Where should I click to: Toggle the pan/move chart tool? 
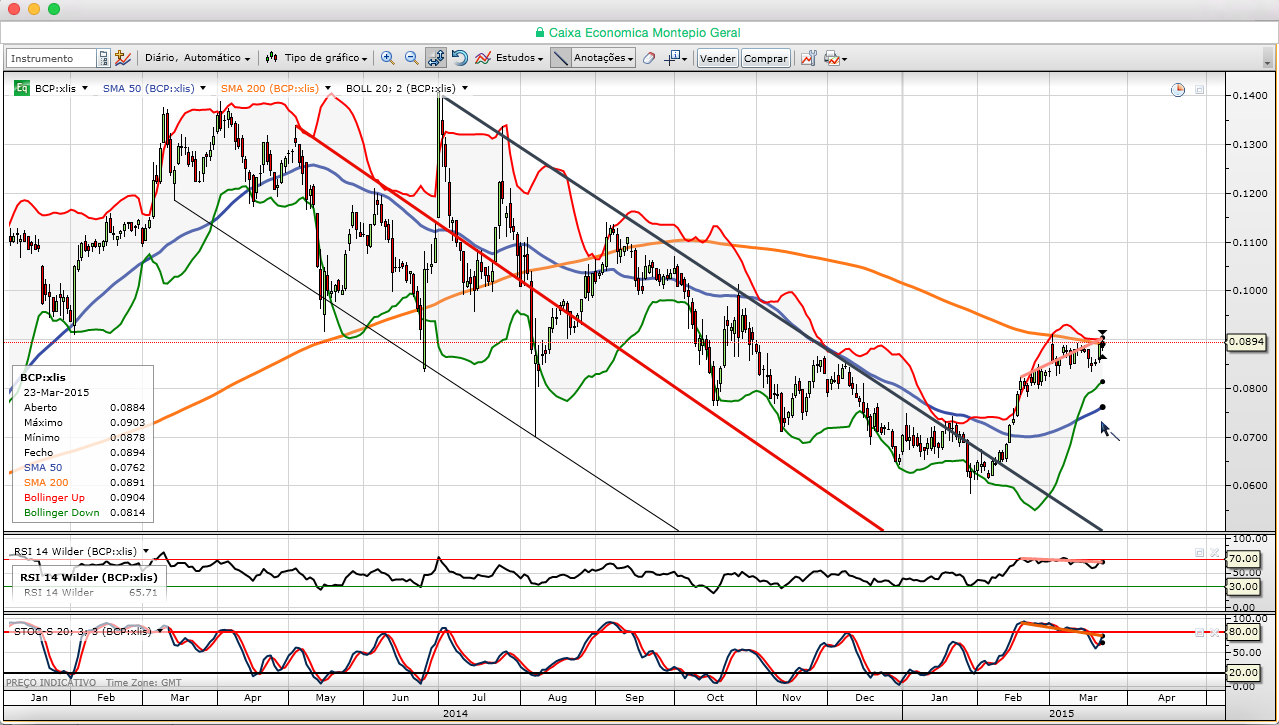(x=436, y=58)
